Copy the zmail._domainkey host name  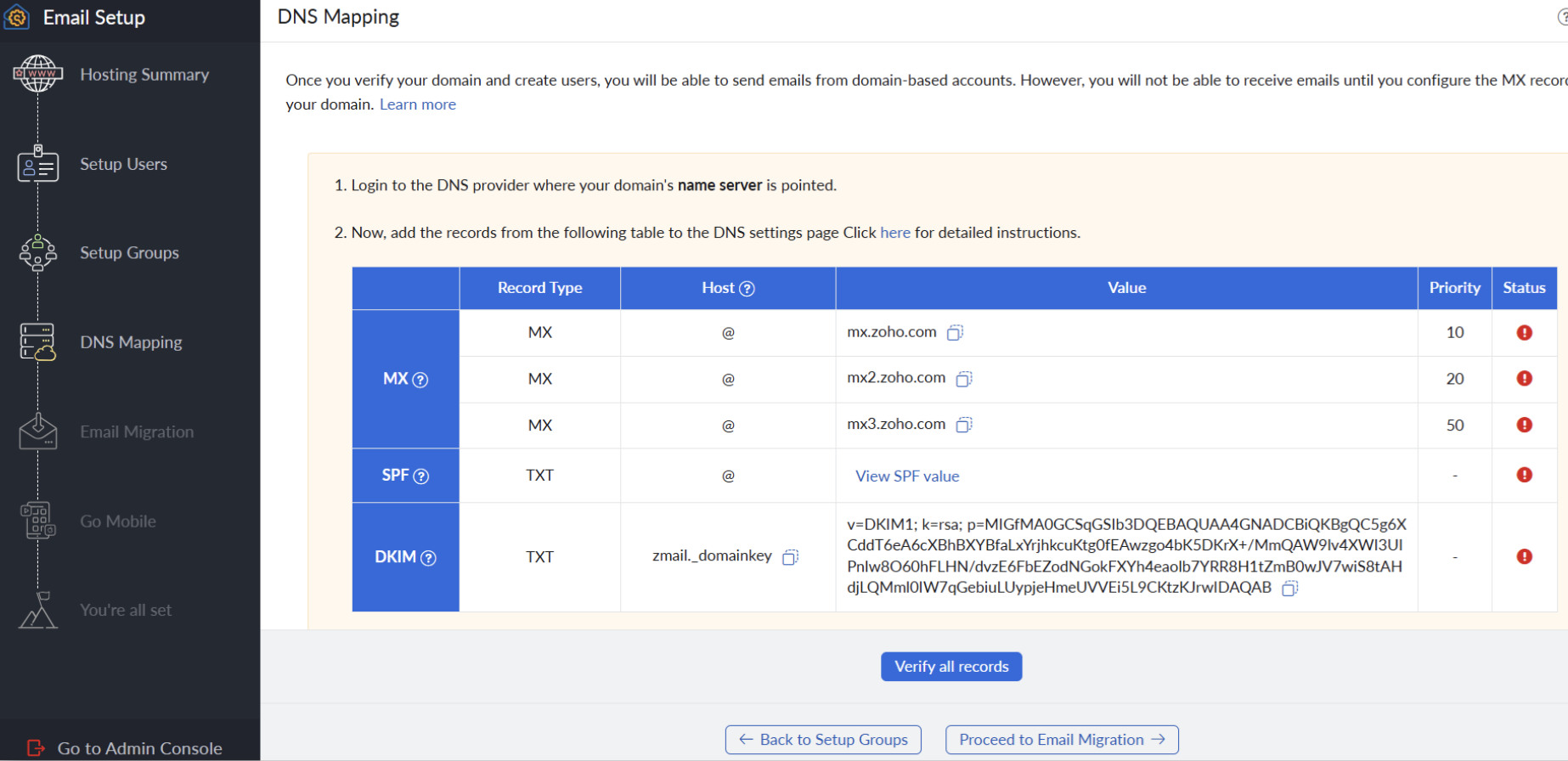790,557
